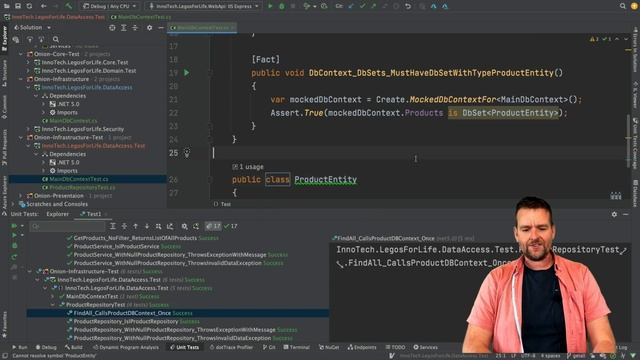
Task: Click Expand All icon in the Solution panel header
Action: coord(124,28)
